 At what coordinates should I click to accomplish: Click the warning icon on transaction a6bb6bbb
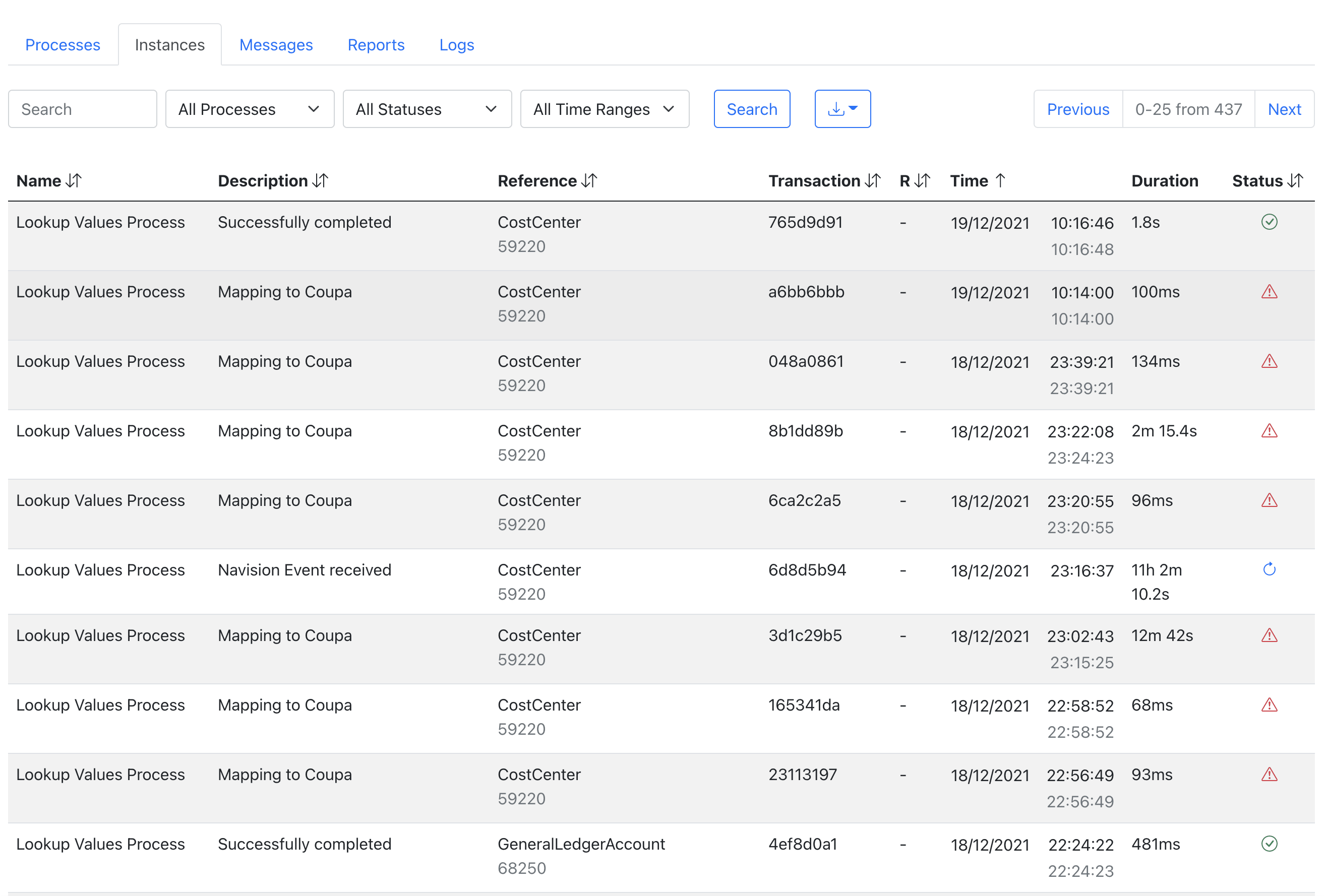[1269, 292]
